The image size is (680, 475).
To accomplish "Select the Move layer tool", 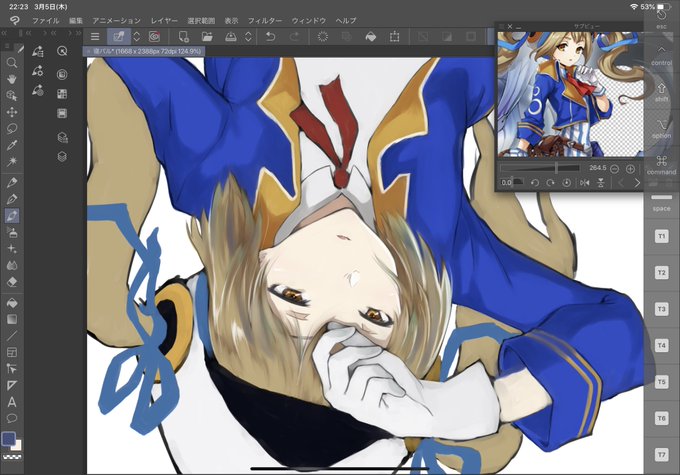I will click(x=12, y=112).
